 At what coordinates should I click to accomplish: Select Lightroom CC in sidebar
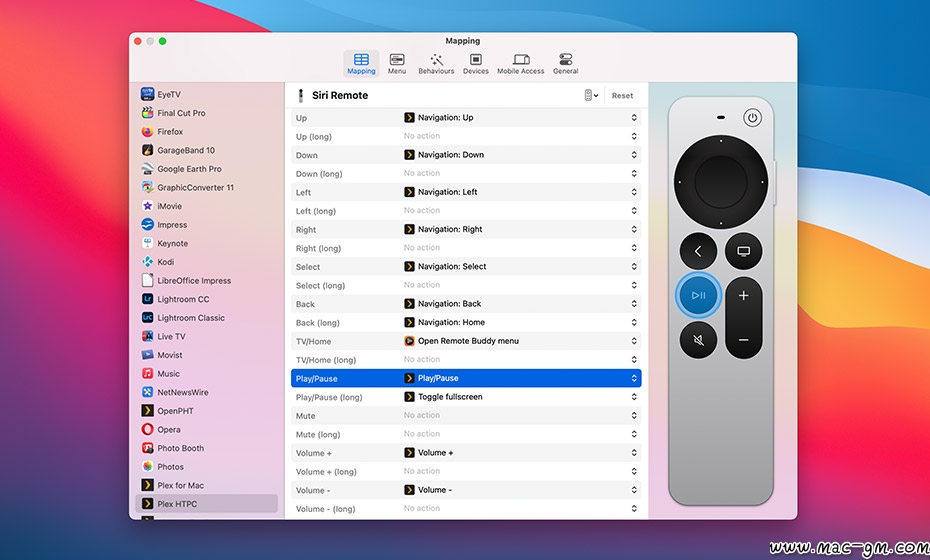click(206, 299)
